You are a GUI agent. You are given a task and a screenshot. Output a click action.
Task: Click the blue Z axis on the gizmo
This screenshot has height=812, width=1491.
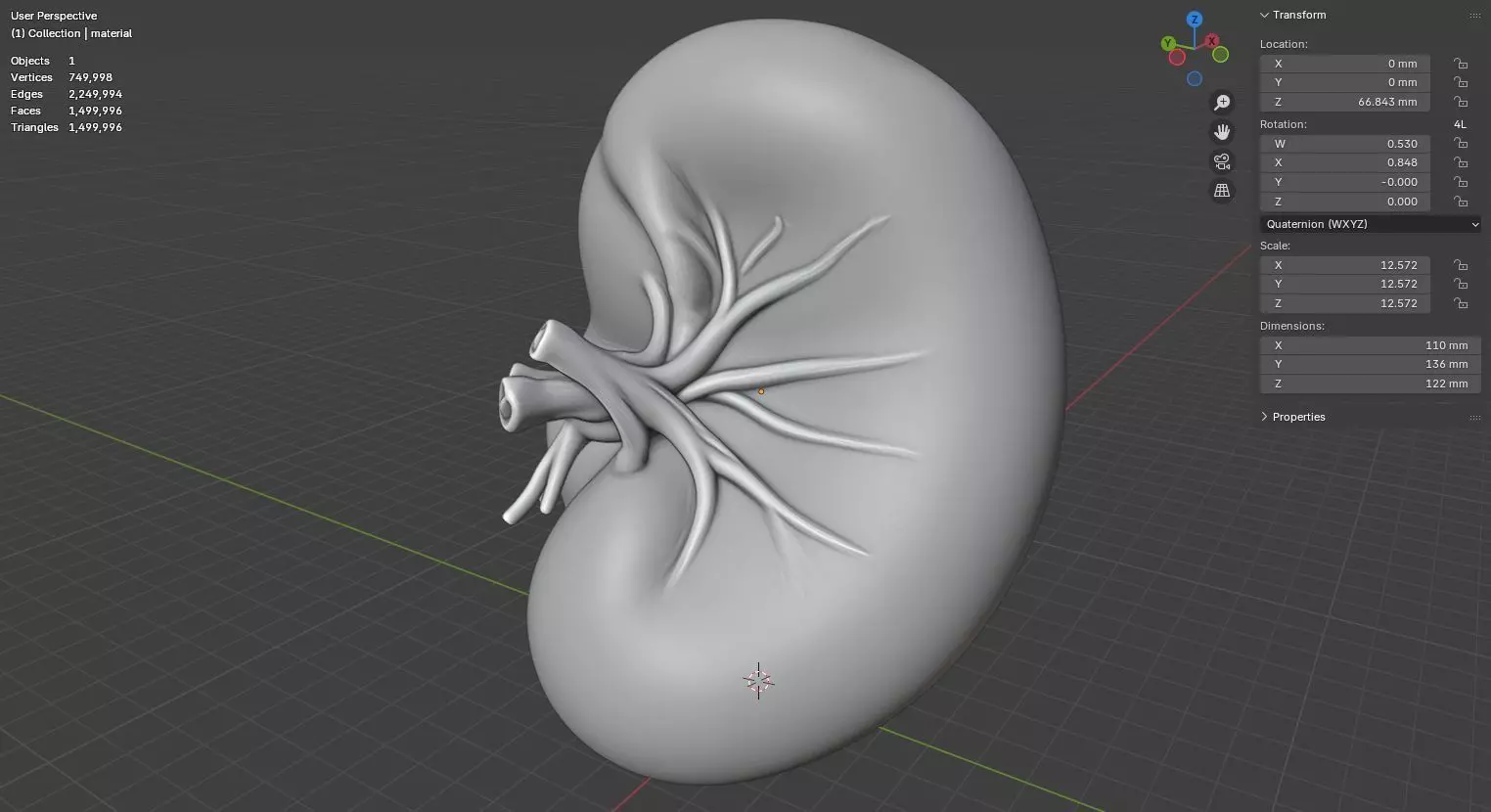tap(1195, 20)
